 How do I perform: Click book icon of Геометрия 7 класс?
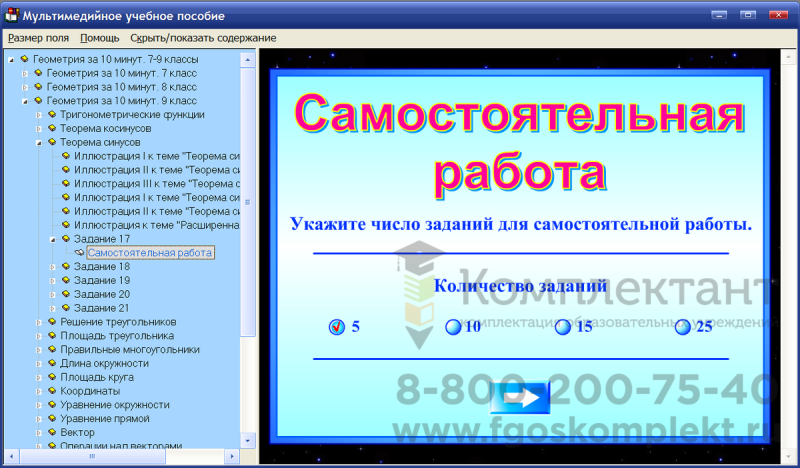click(38, 72)
